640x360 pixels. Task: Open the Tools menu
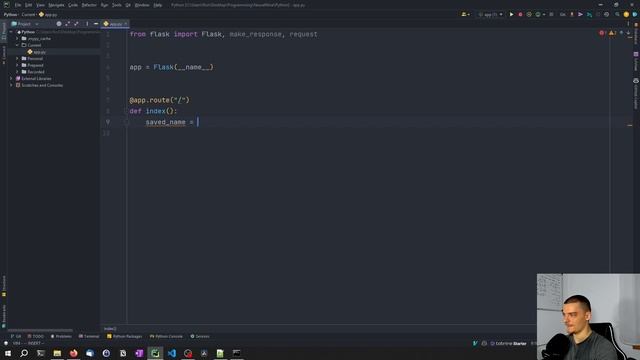point(117,5)
